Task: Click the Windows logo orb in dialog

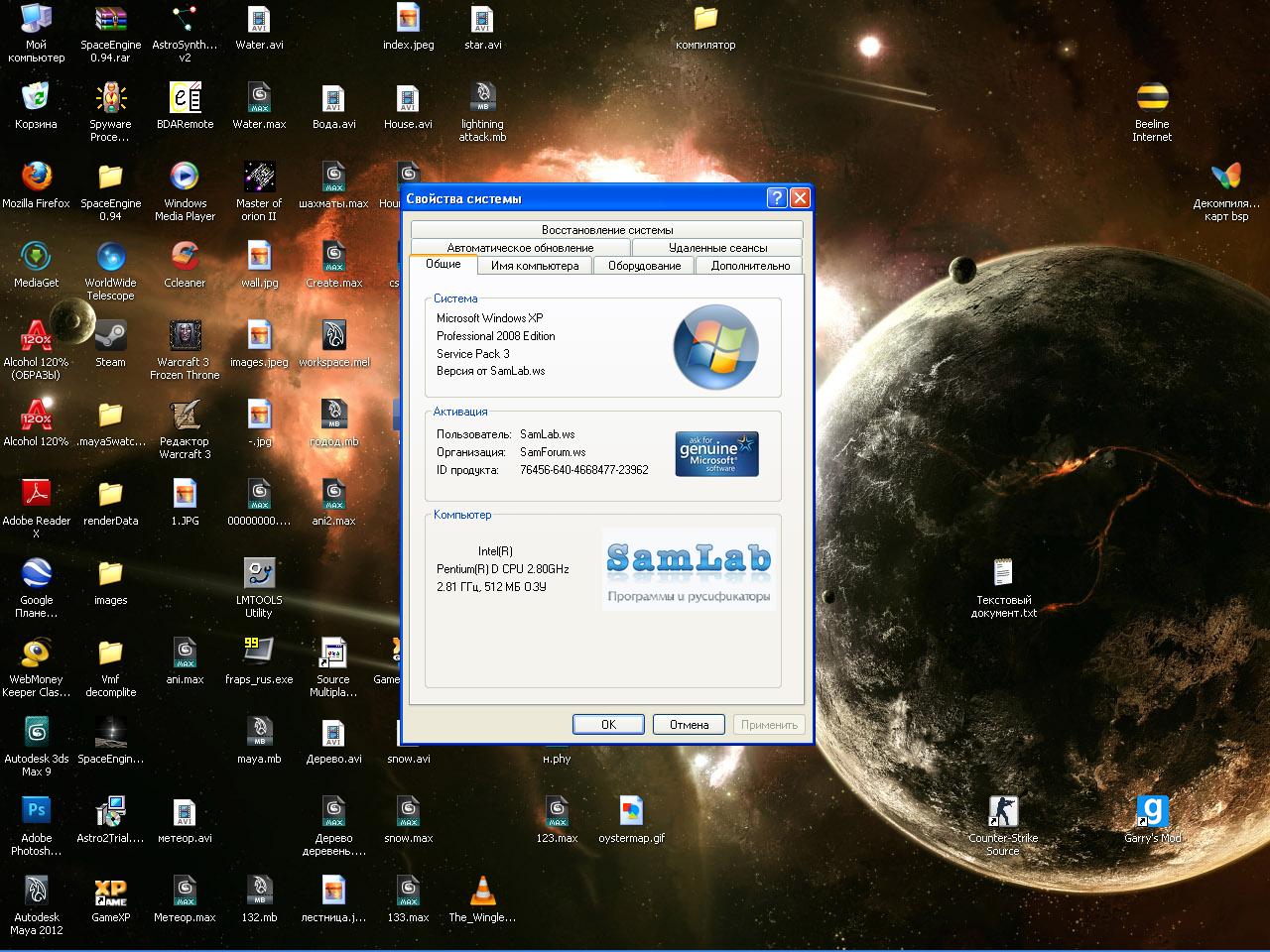Action: (715, 346)
